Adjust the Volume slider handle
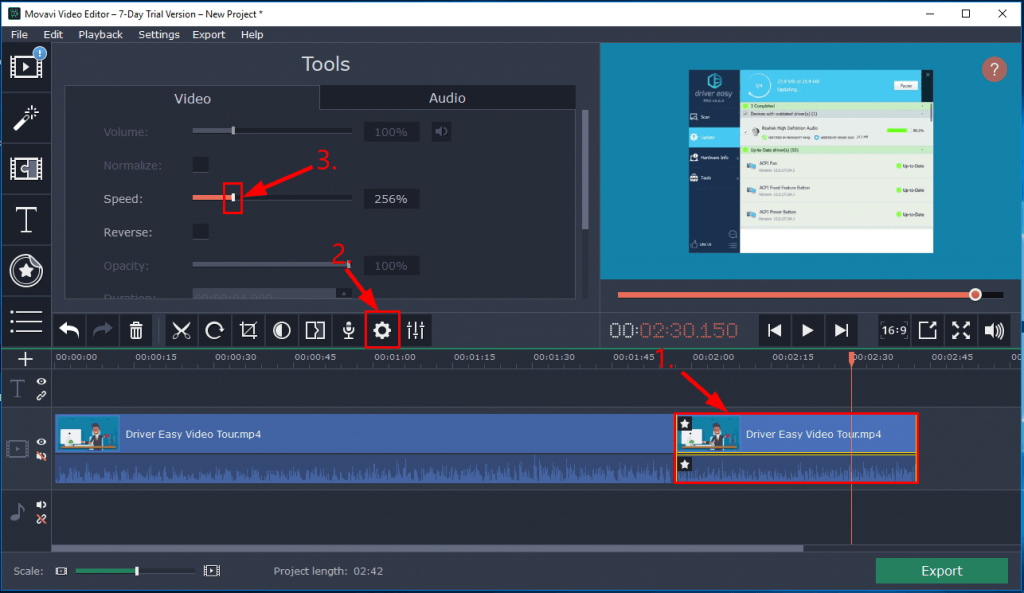The width and height of the screenshot is (1024, 593). click(x=233, y=131)
